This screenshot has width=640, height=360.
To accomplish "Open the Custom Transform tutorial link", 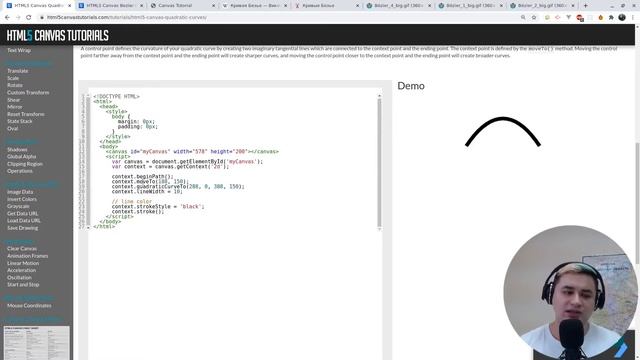I will pyautogui.click(x=28, y=93).
